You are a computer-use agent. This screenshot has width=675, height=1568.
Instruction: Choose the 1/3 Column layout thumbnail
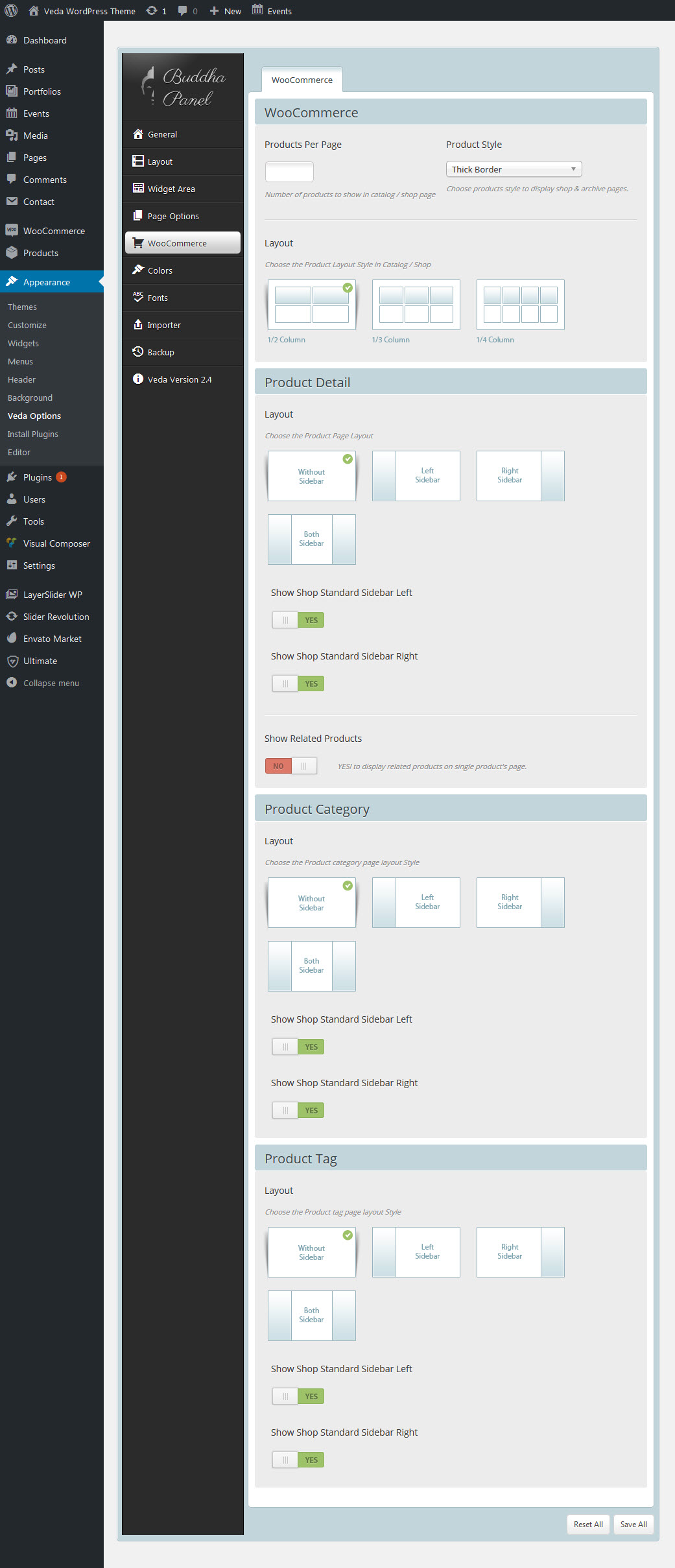[416, 305]
